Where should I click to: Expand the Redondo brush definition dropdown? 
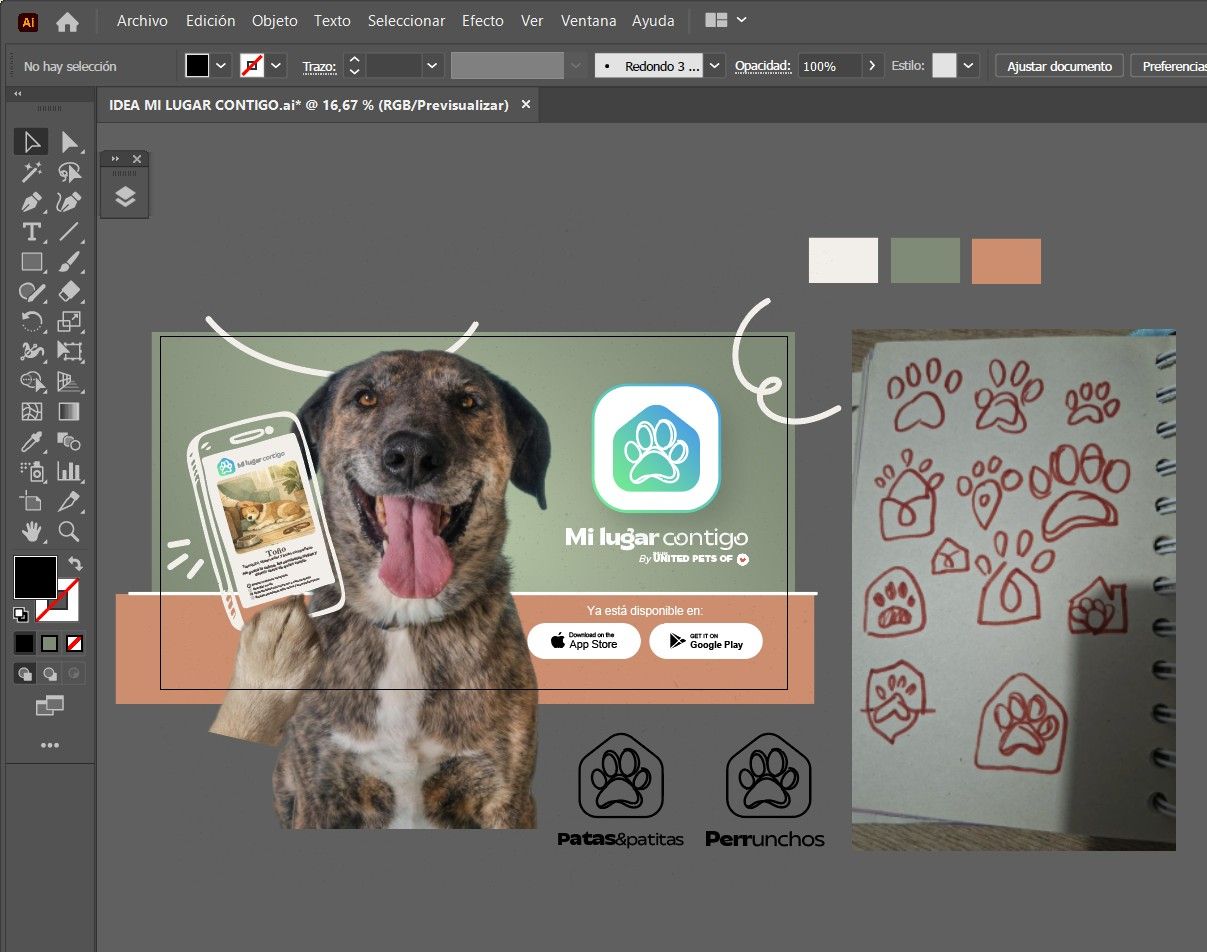tap(714, 66)
